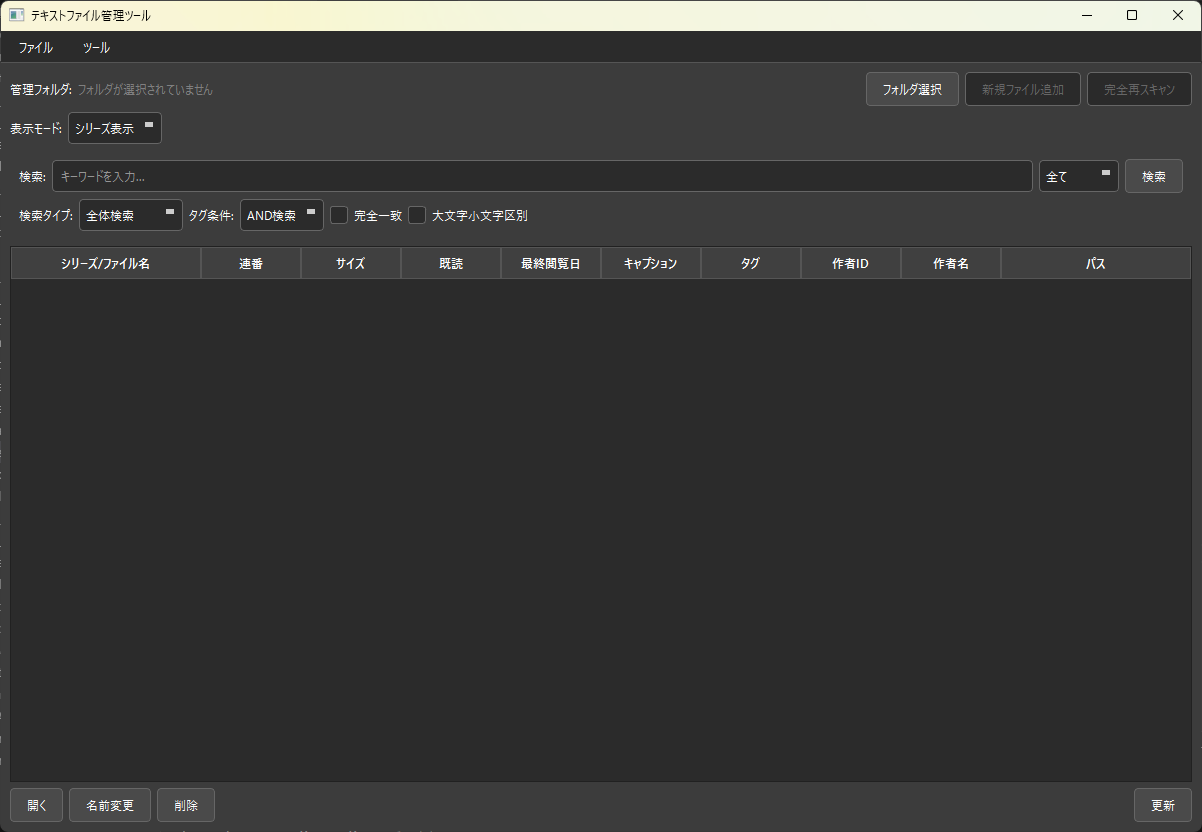
Task: Open the 全て search scope dropdown
Action: click(1078, 176)
